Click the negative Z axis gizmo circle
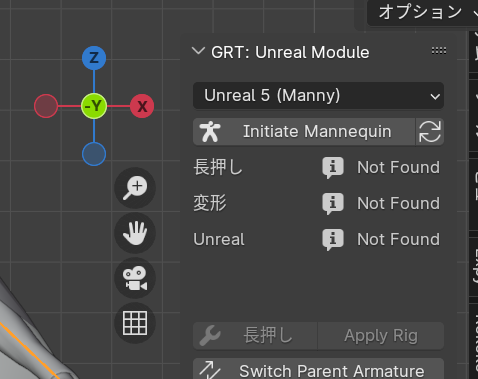The image size is (478, 379). pos(94,154)
